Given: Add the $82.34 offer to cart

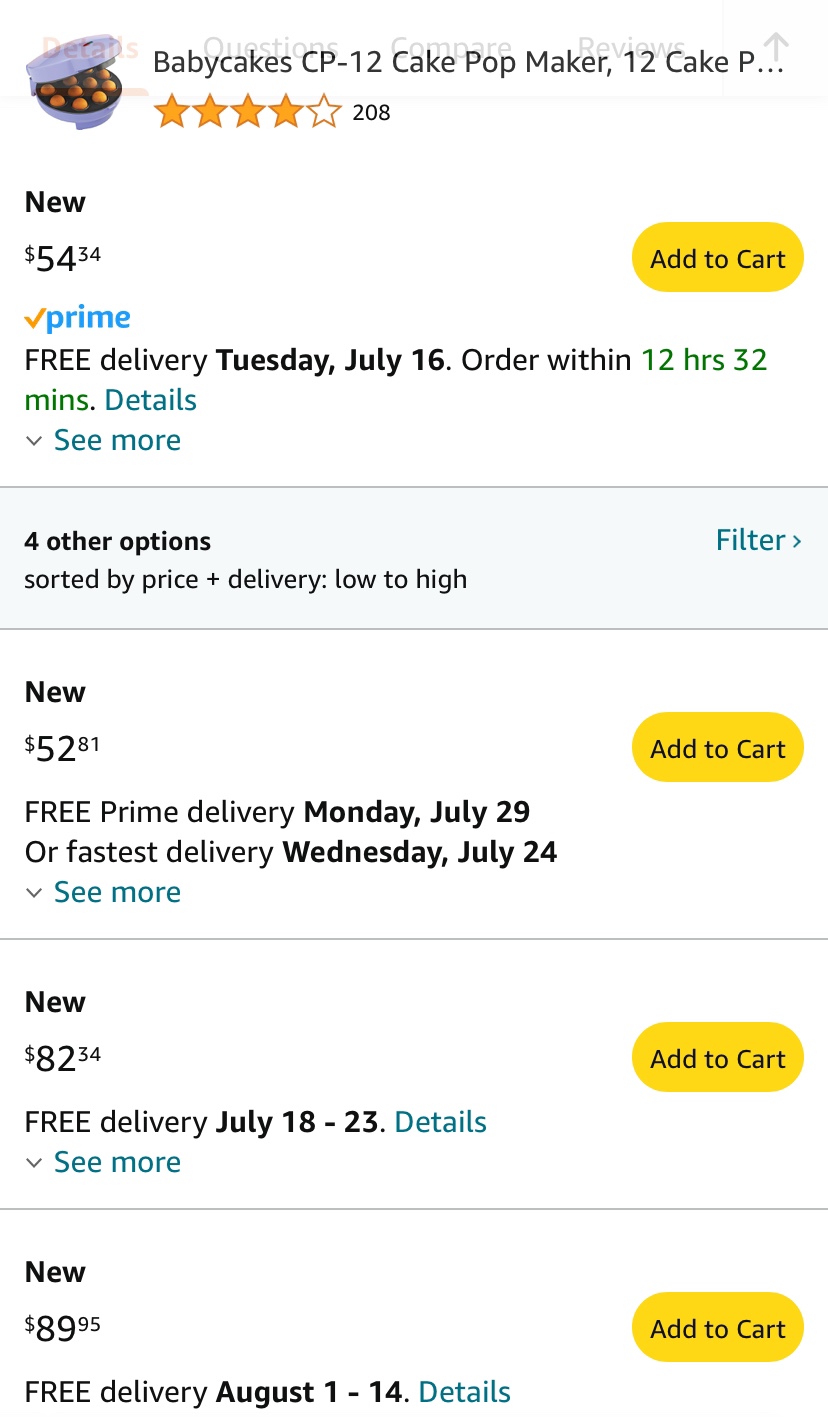Looking at the screenshot, I should point(717,1058).
